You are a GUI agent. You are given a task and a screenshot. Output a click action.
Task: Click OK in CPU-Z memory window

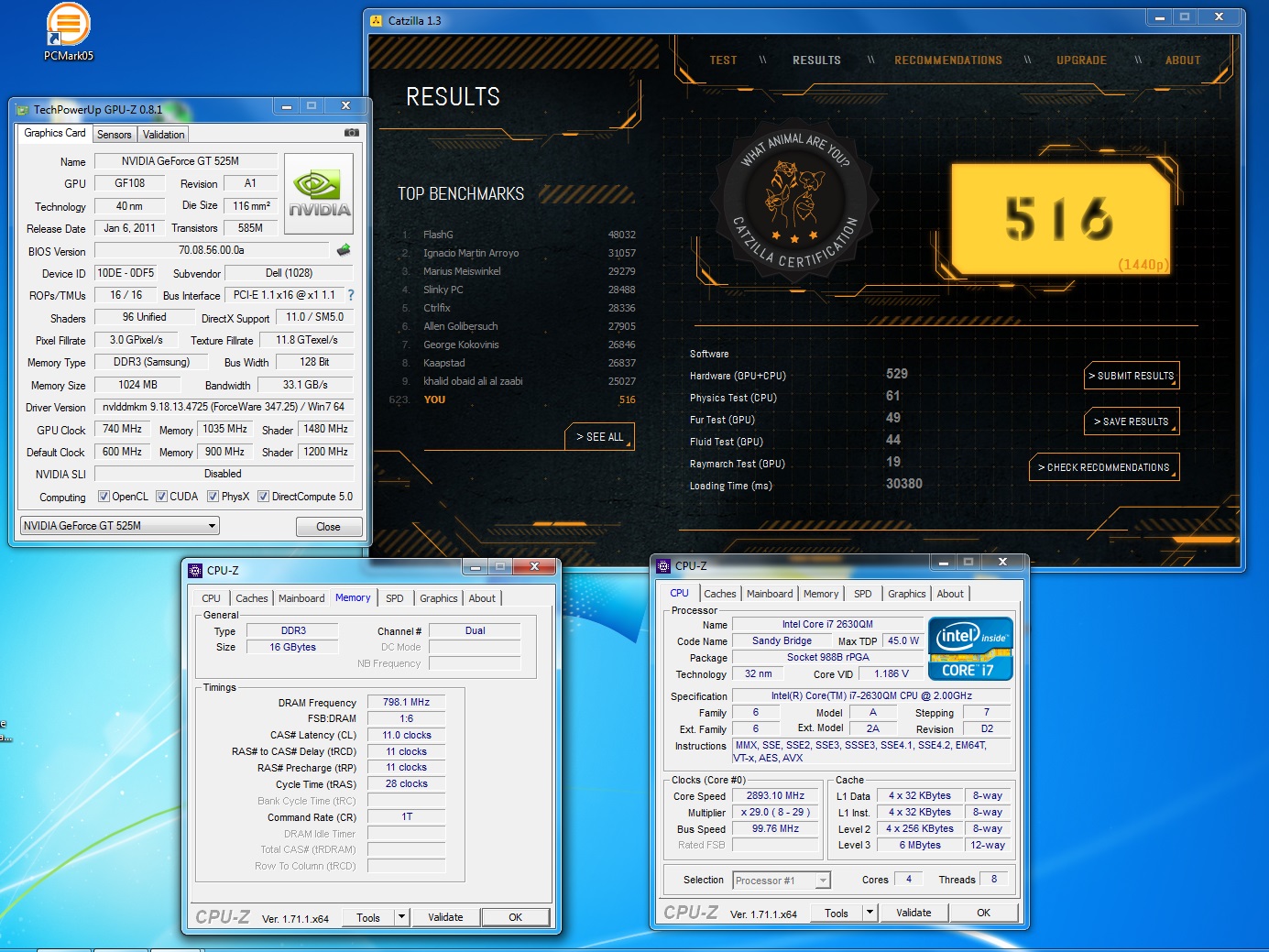pos(516,917)
